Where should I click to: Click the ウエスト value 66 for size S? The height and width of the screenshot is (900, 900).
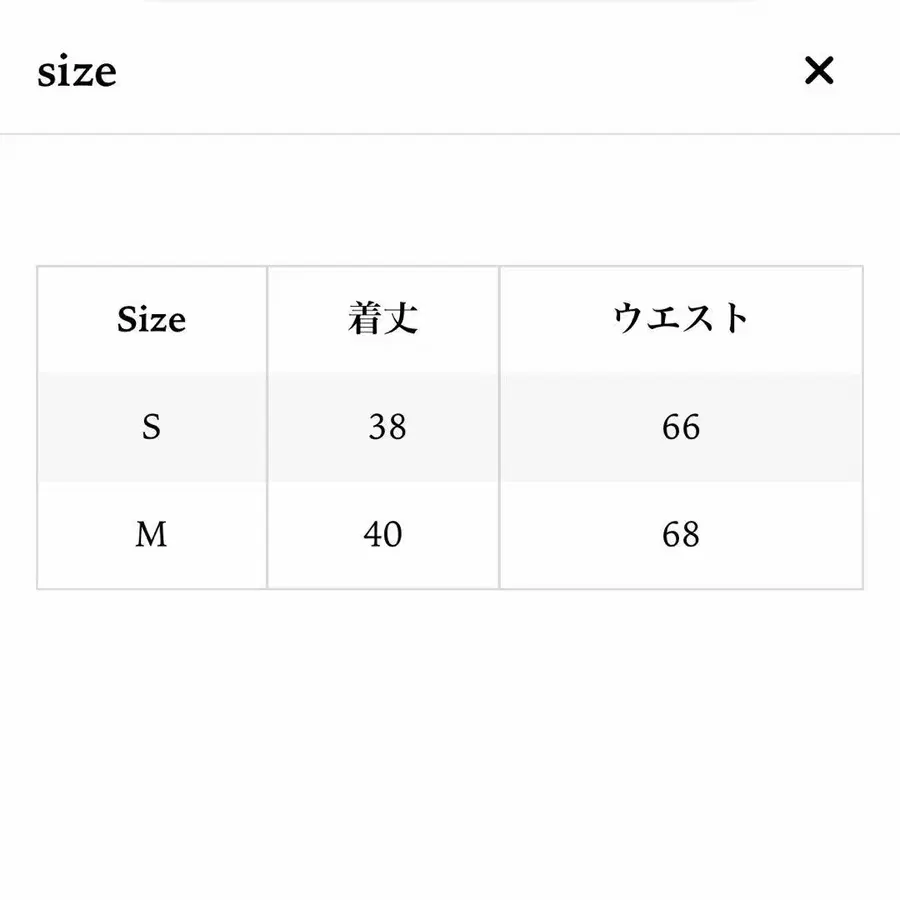pyautogui.click(x=683, y=427)
